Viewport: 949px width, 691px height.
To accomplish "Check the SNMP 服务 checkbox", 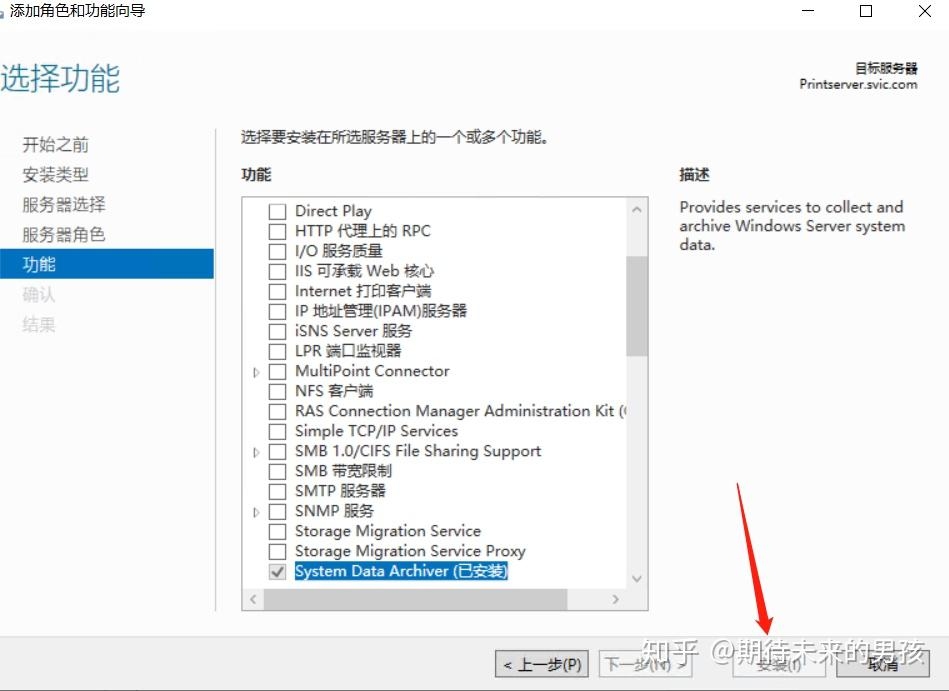I will (x=277, y=511).
